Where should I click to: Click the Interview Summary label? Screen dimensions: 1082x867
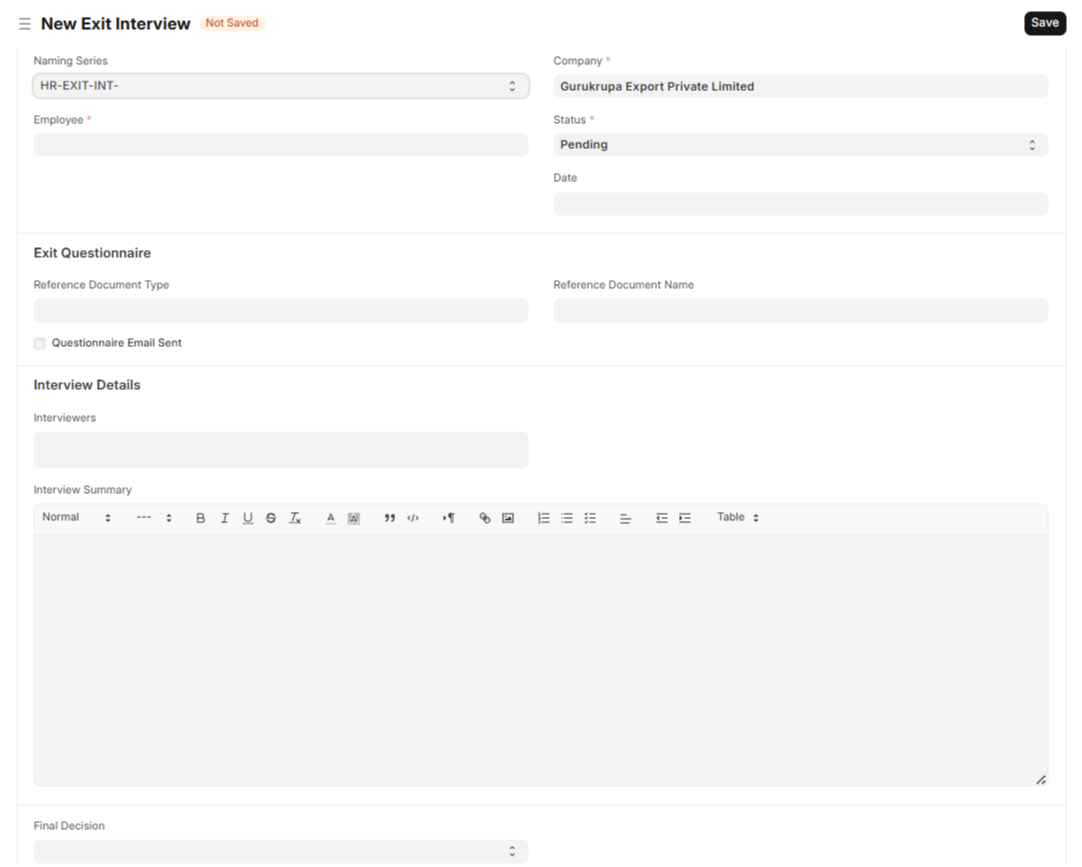[82, 489]
